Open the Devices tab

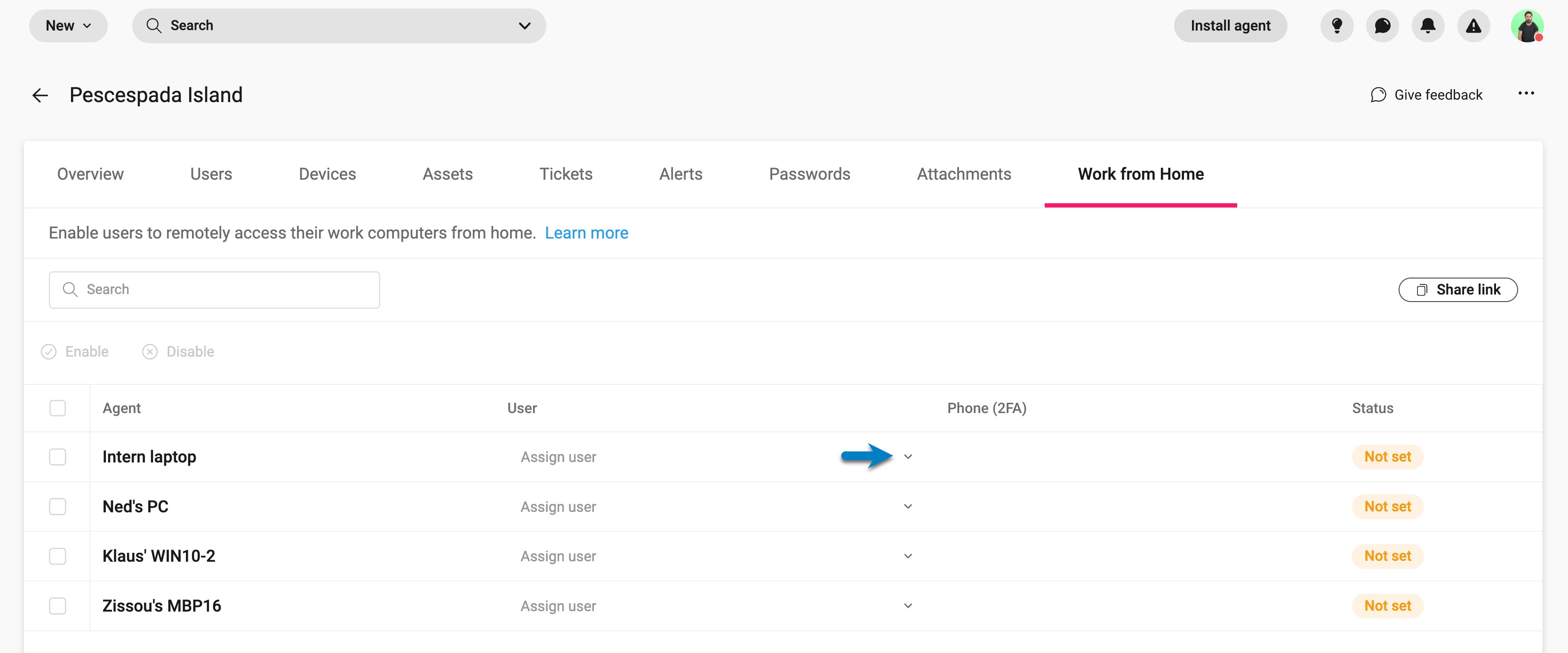click(x=327, y=174)
